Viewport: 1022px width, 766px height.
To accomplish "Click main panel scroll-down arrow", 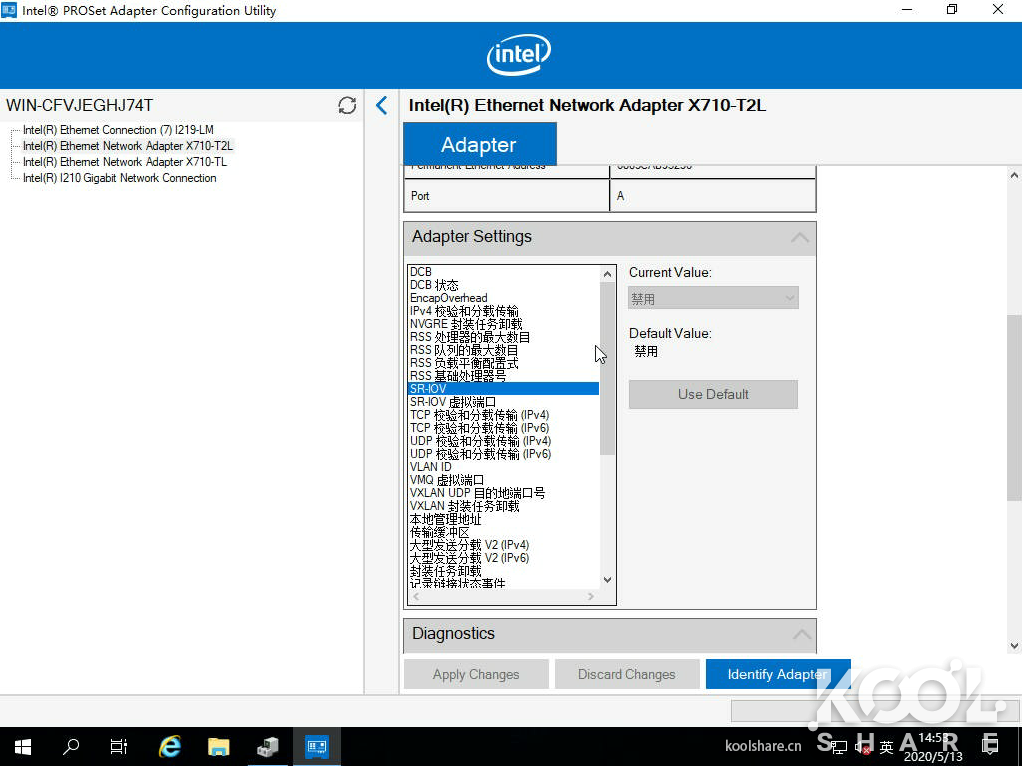I will 1014,645.
